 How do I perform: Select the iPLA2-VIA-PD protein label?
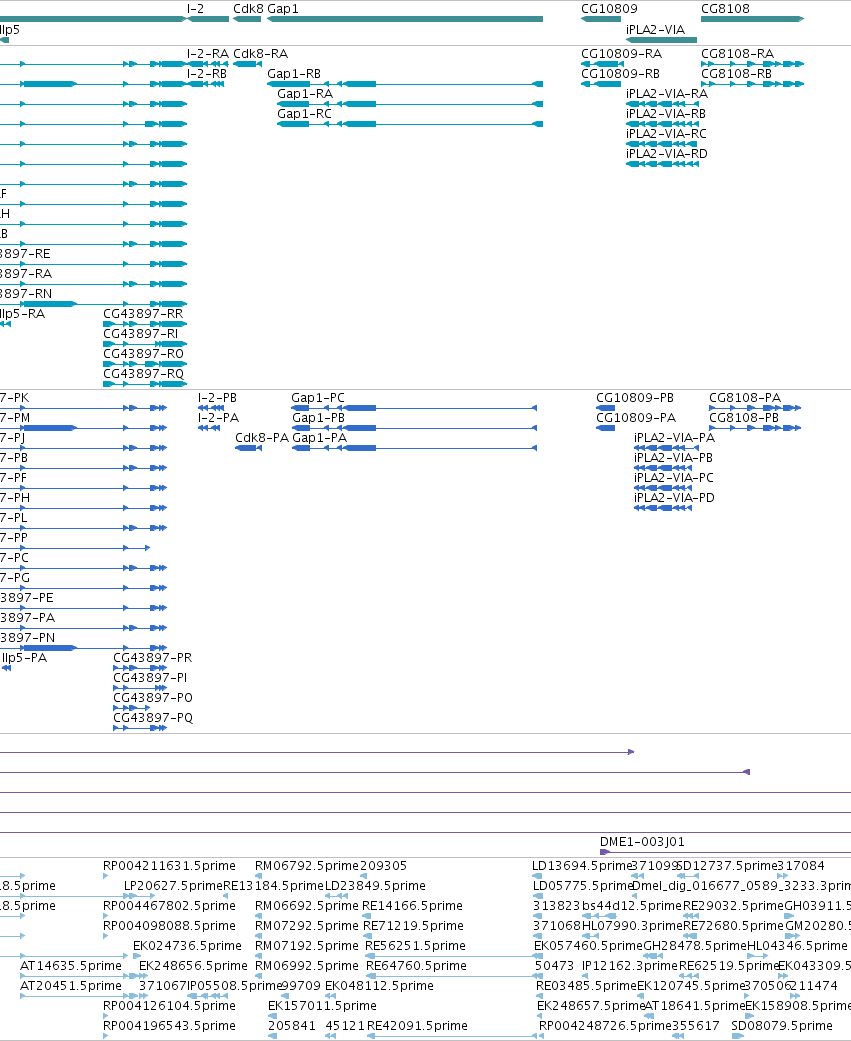(x=674, y=497)
